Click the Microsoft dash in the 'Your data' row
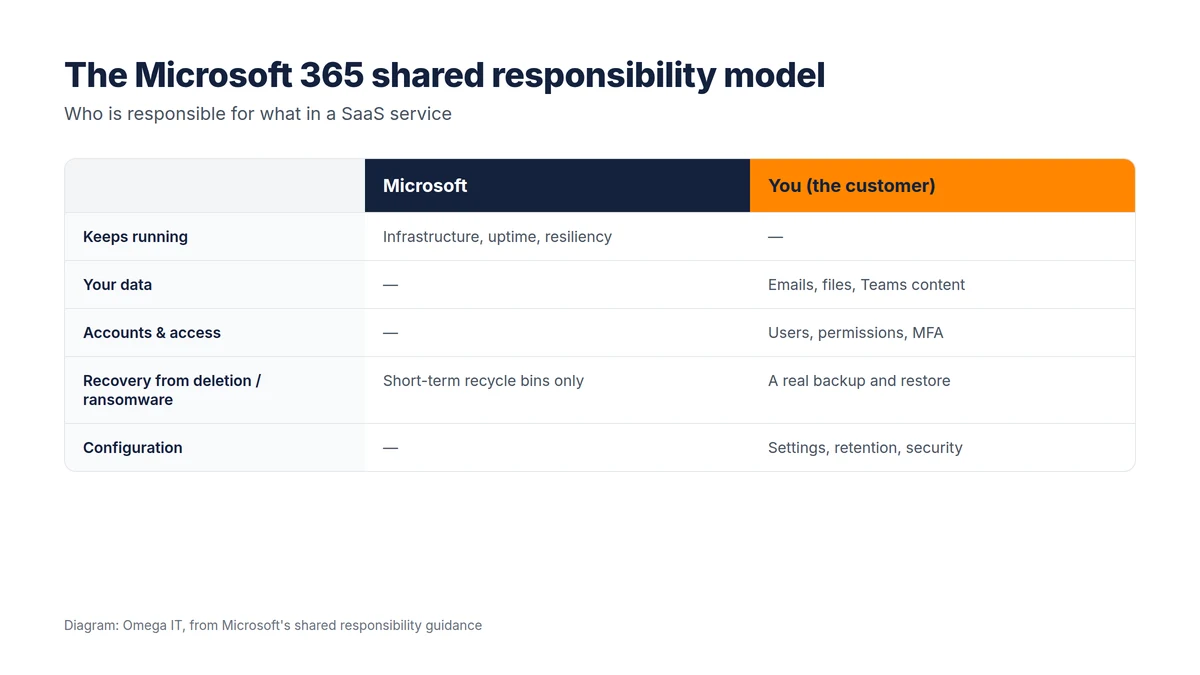 tap(390, 285)
